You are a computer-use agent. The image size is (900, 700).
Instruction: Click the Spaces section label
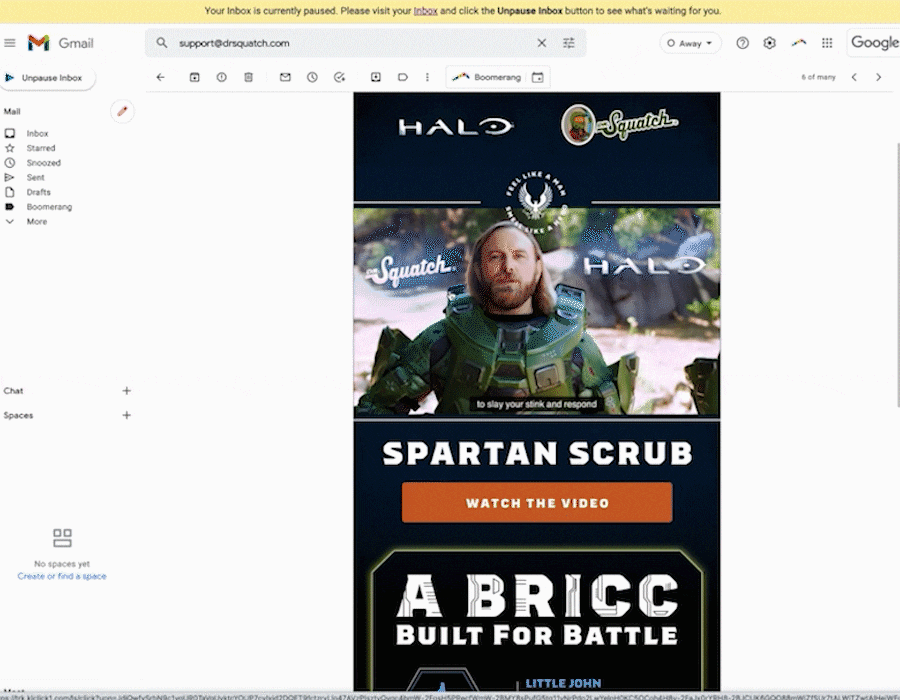(18, 415)
